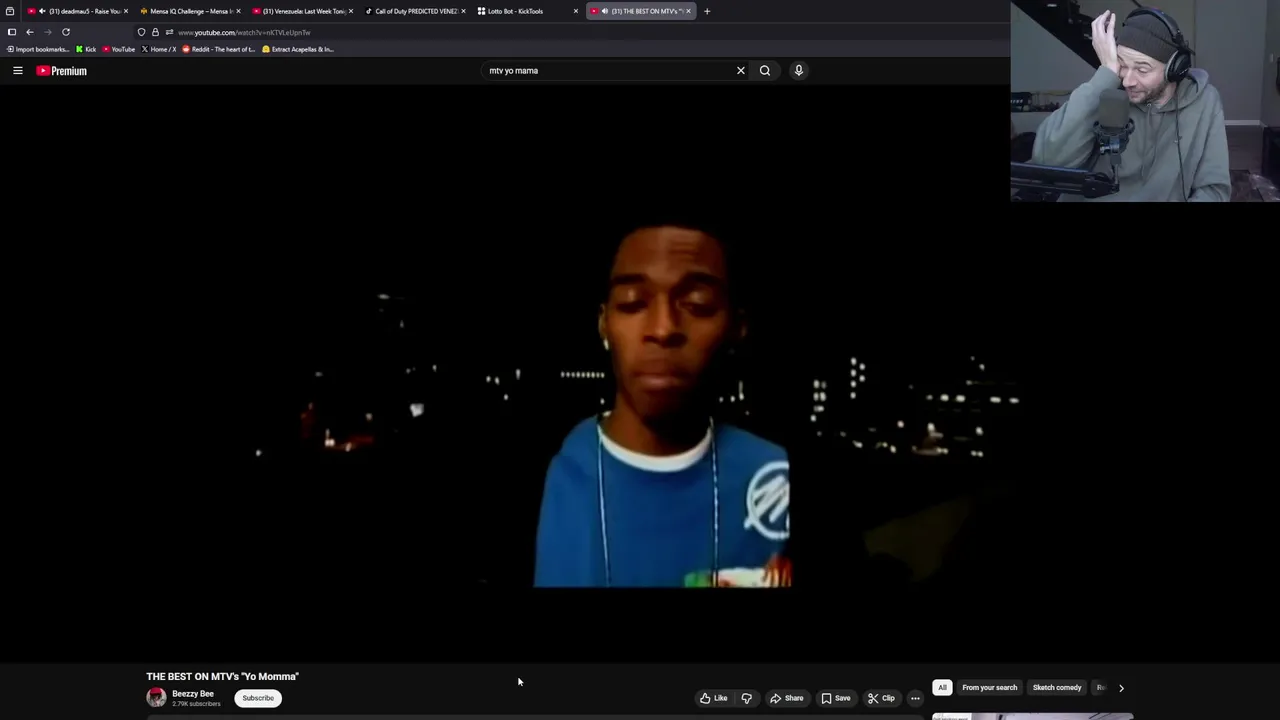Open Beezzy Bee channel avatar
This screenshot has height=720, width=1280.
coord(156,698)
